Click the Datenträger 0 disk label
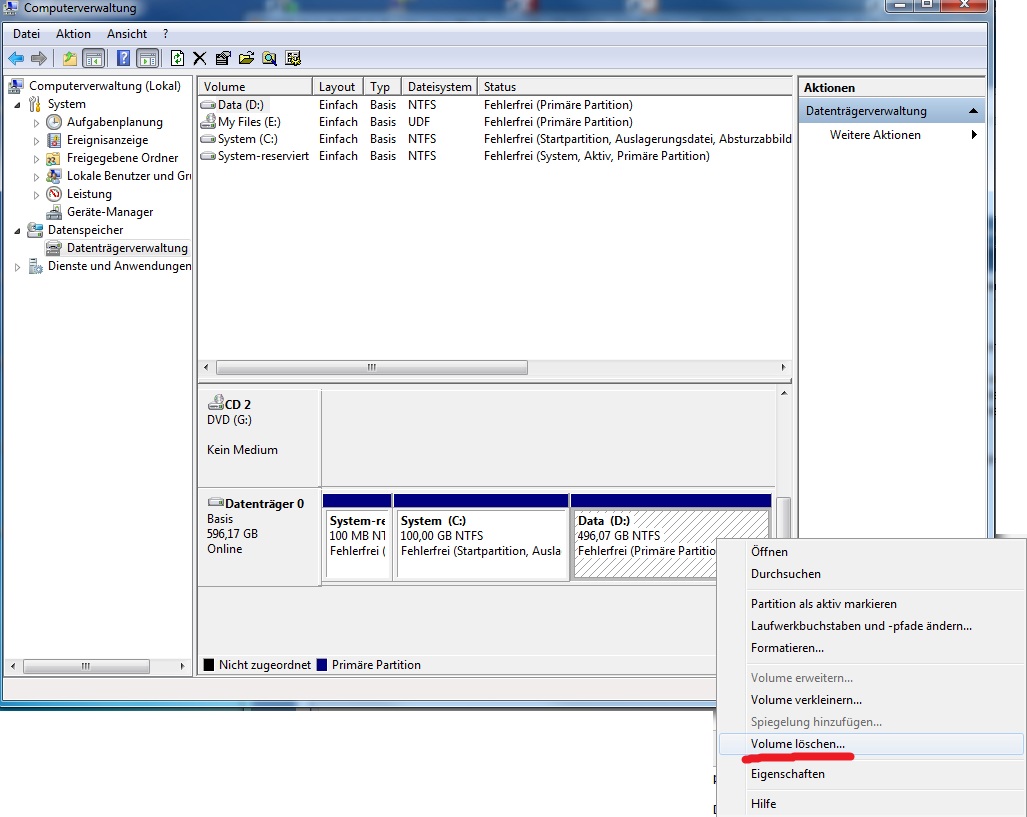Viewport: 1027px width, 817px height. (259, 537)
